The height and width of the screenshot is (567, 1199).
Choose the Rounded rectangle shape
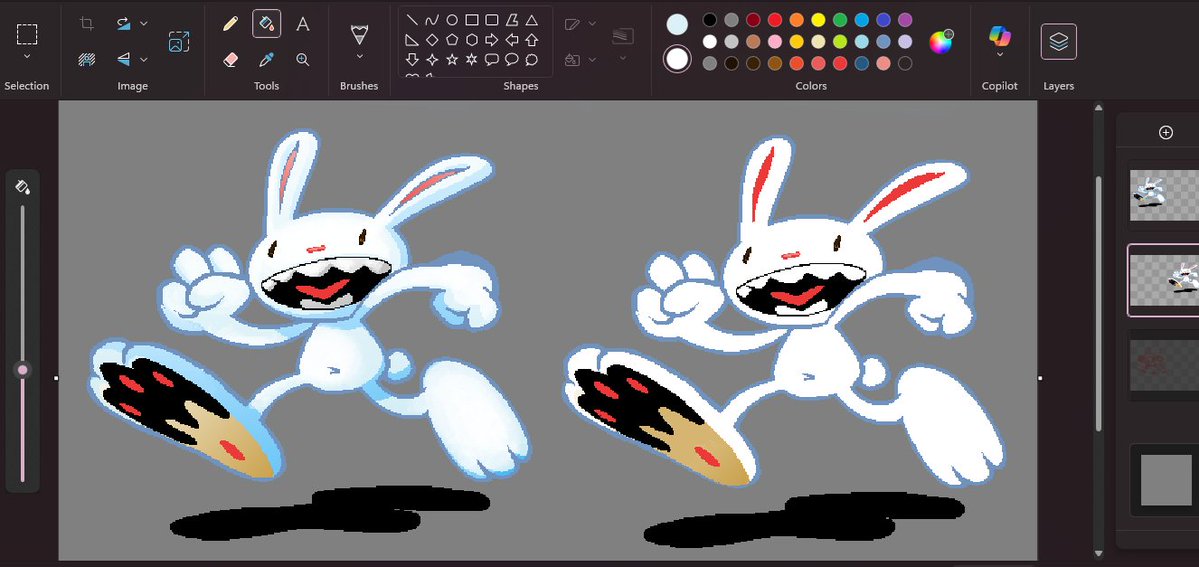tap(492, 20)
